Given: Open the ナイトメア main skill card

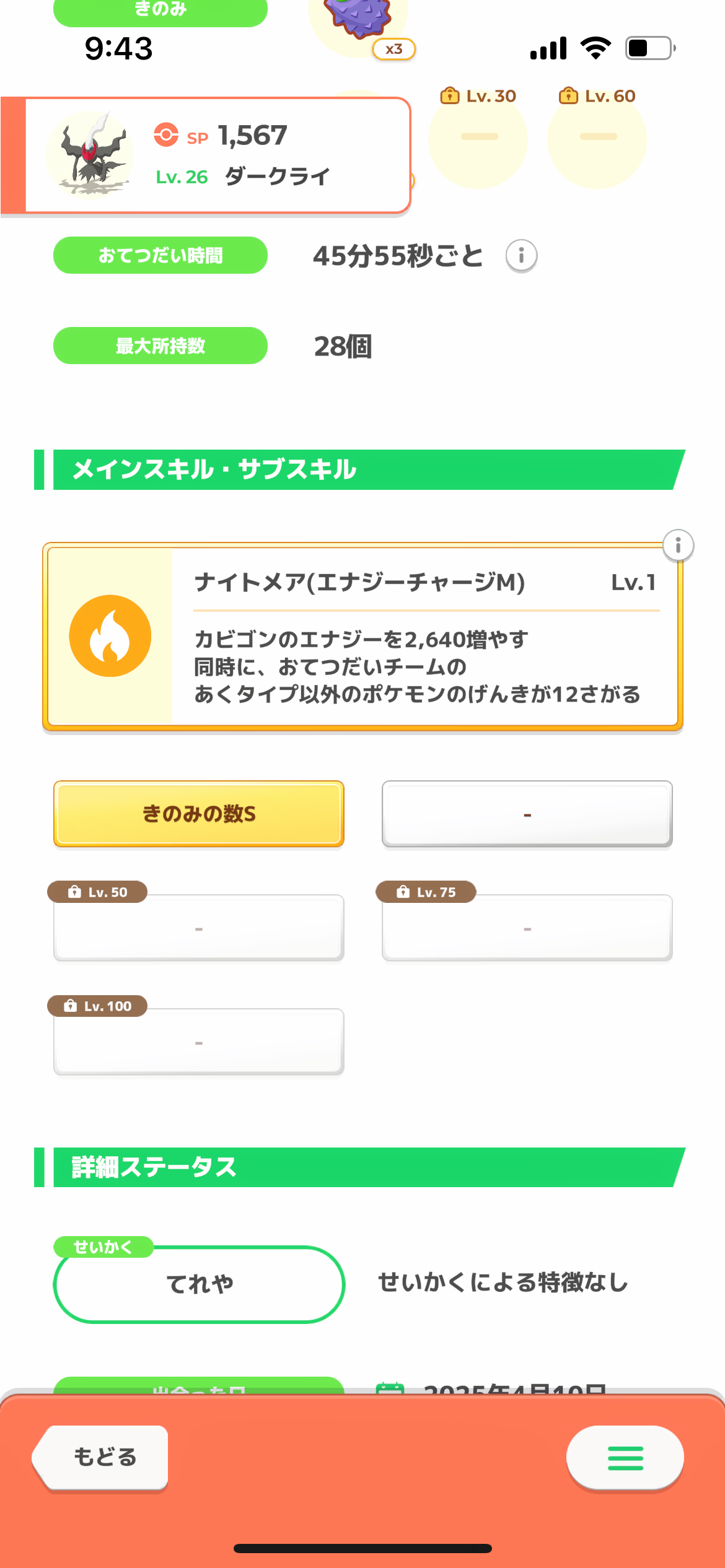Looking at the screenshot, I should click(362, 637).
